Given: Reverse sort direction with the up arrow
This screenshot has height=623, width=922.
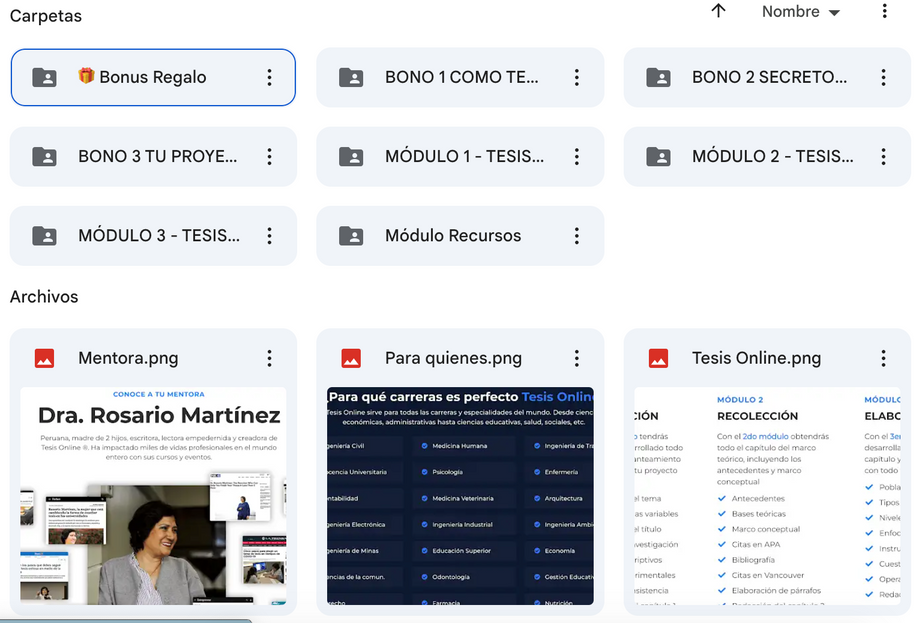Looking at the screenshot, I should 719,11.
